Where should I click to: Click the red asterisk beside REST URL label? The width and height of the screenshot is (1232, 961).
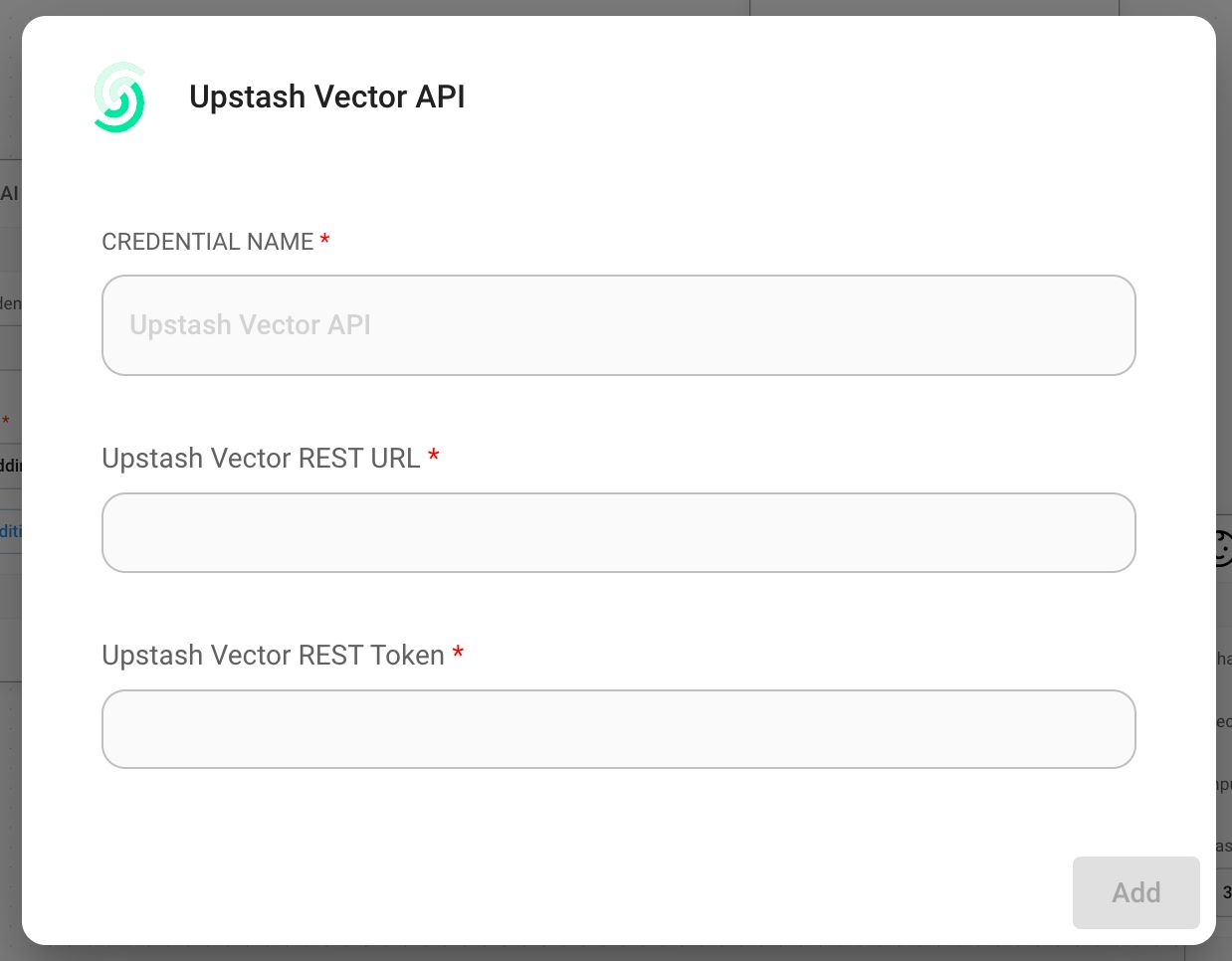pyautogui.click(x=434, y=457)
